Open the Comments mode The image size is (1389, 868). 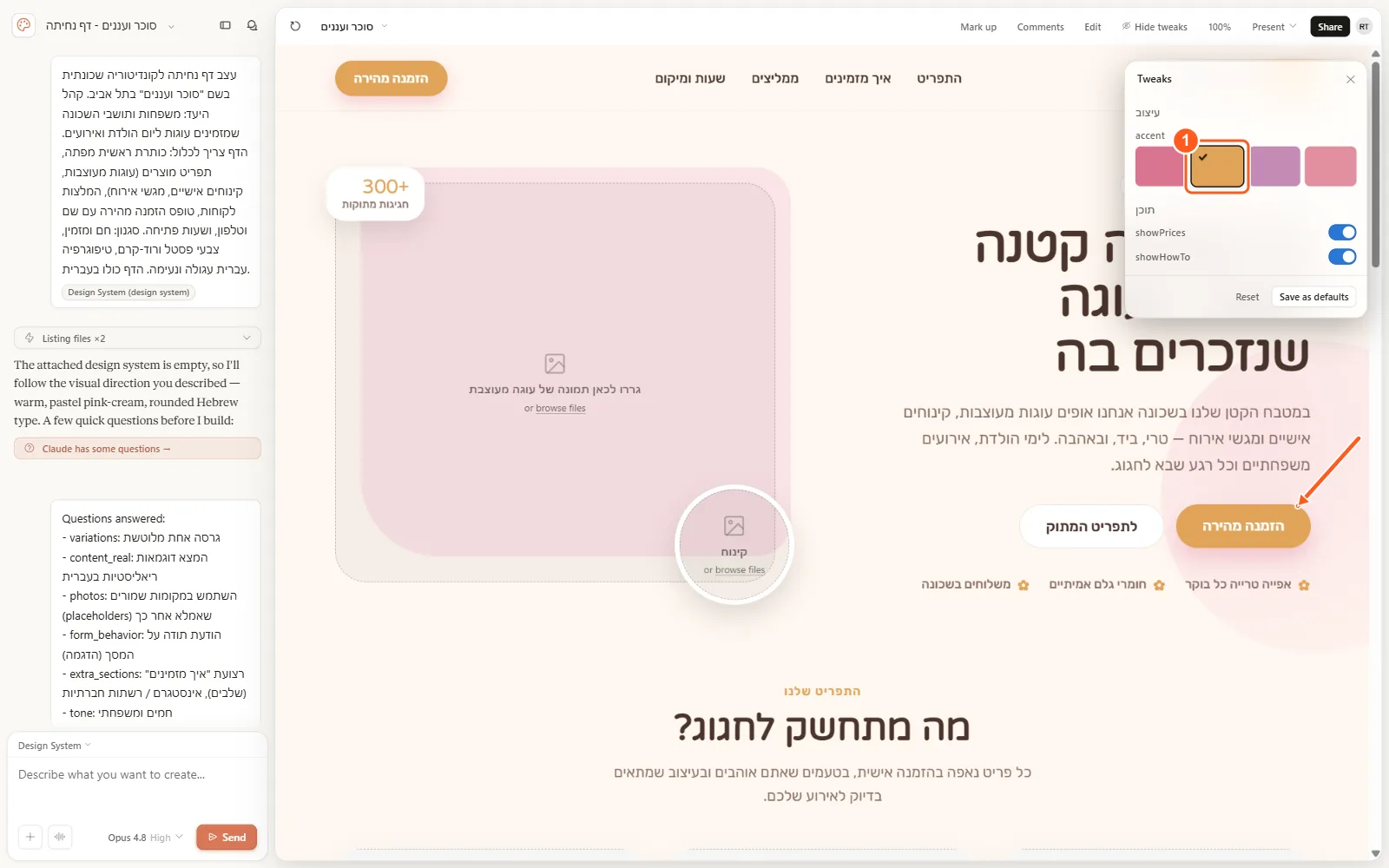pyautogui.click(x=1040, y=27)
